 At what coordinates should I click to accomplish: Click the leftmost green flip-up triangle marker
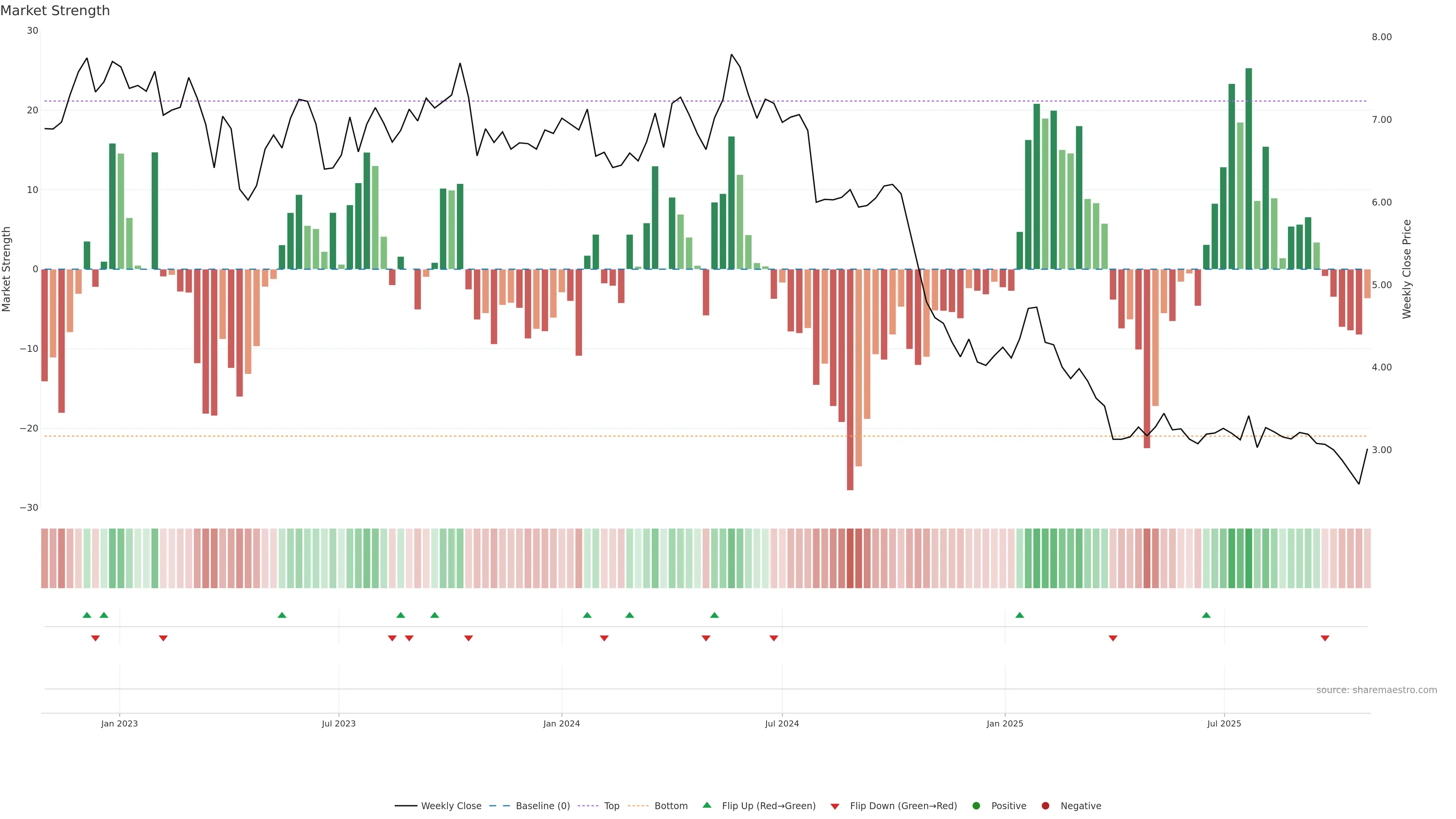[87, 615]
